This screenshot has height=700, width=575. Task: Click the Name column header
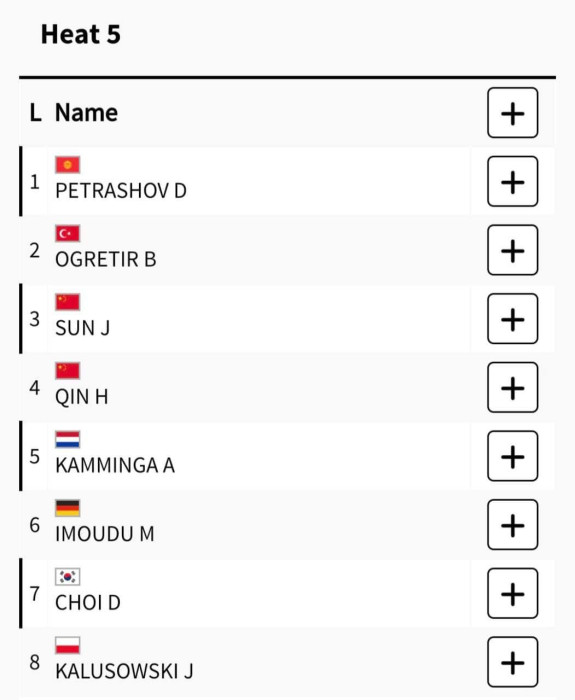coord(87,112)
